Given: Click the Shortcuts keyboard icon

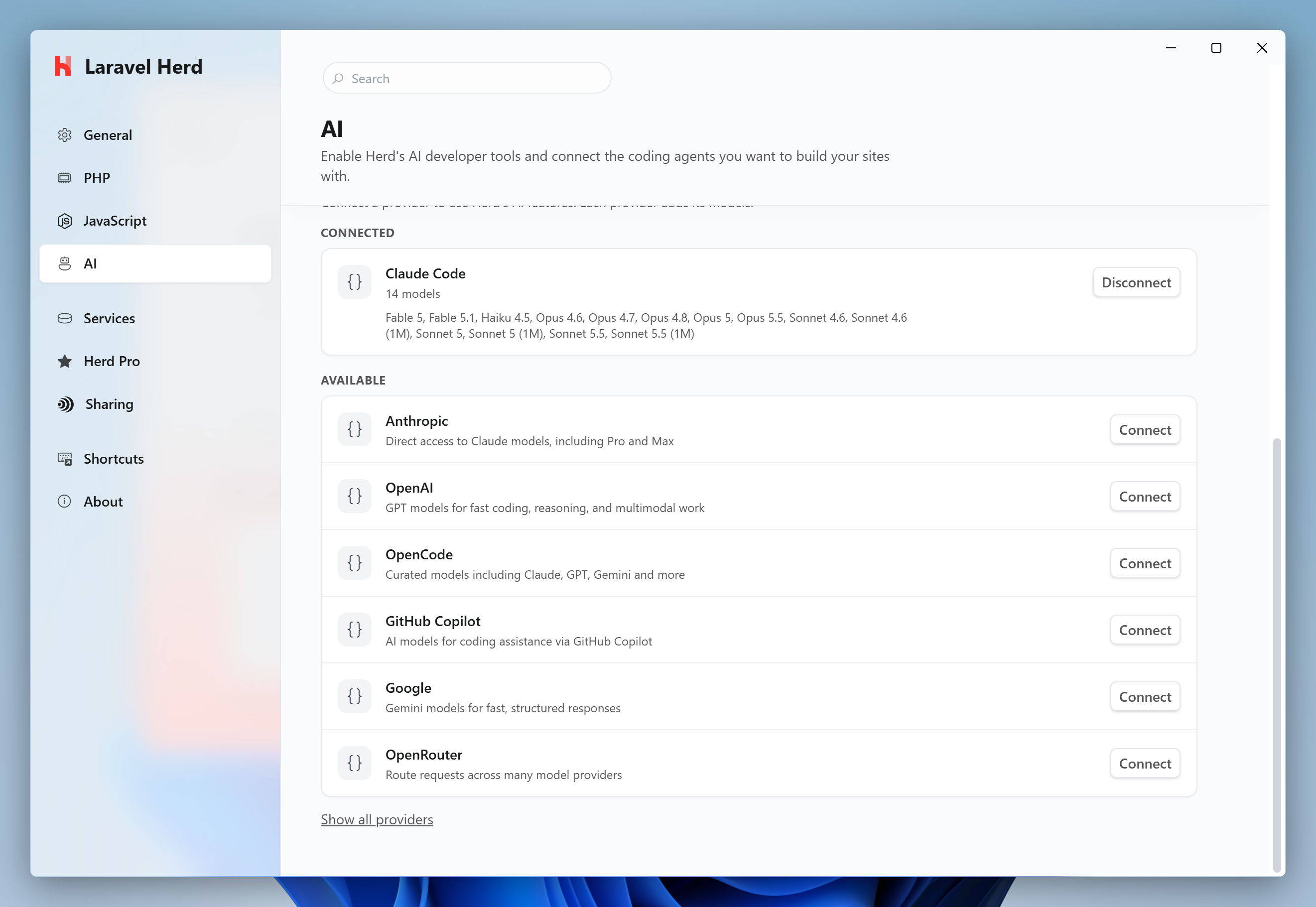Looking at the screenshot, I should pyautogui.click(x=65, y=459).
